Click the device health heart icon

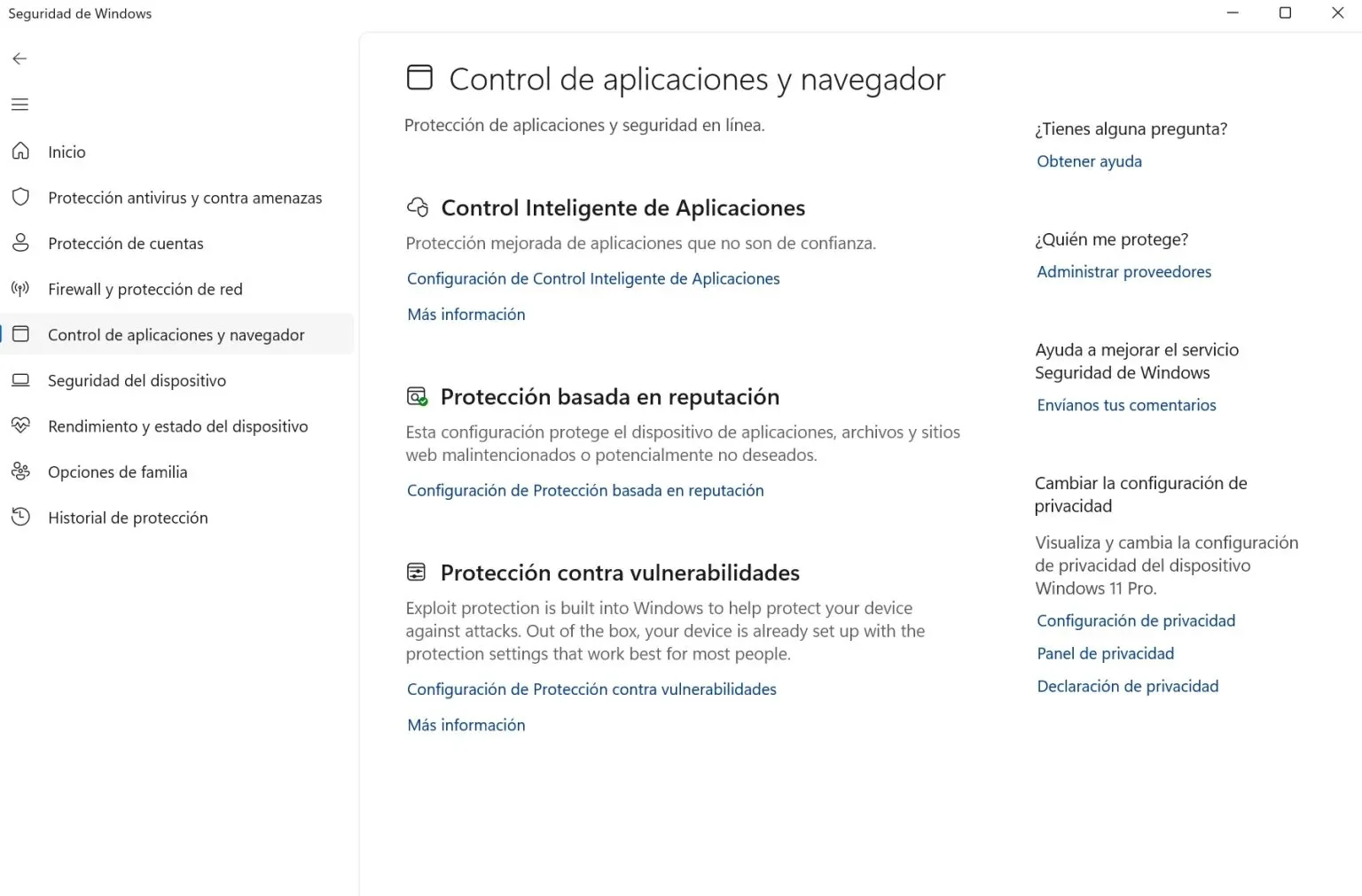pos(20,425)
